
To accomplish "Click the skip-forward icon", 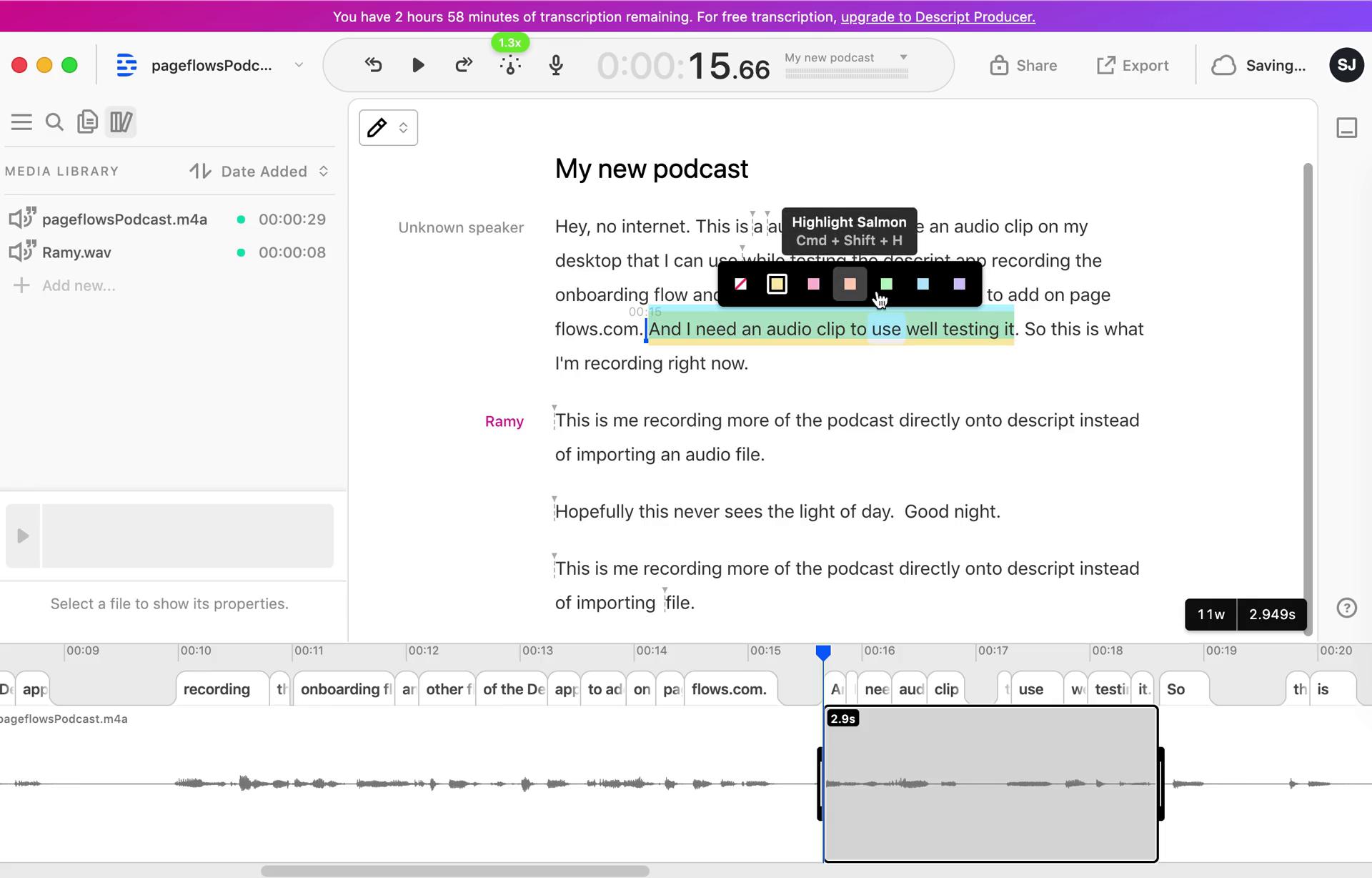I will tap(464, 65).
